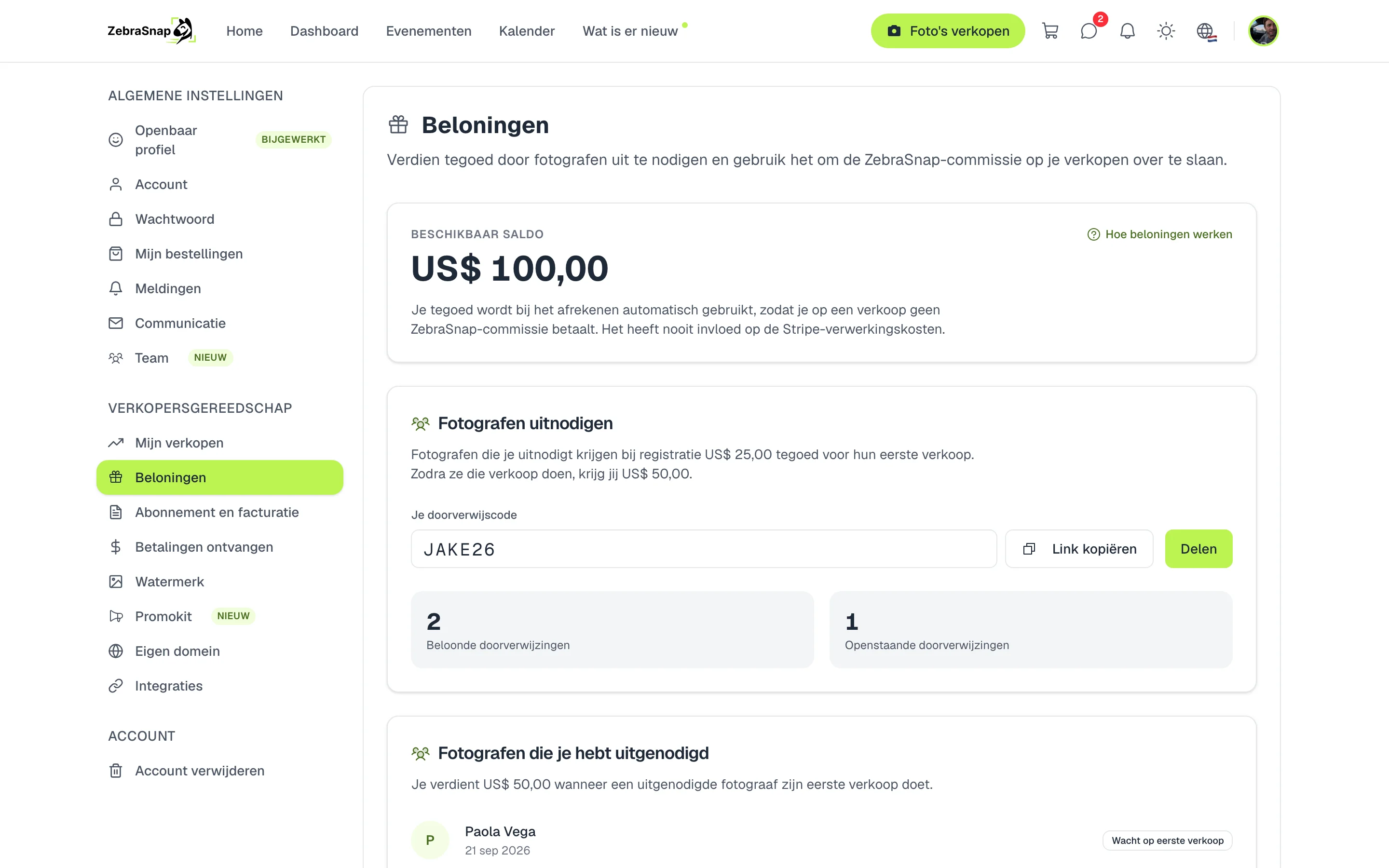
Task: Copy referral link with Link kopiëren
Action: coord(1079,549)
